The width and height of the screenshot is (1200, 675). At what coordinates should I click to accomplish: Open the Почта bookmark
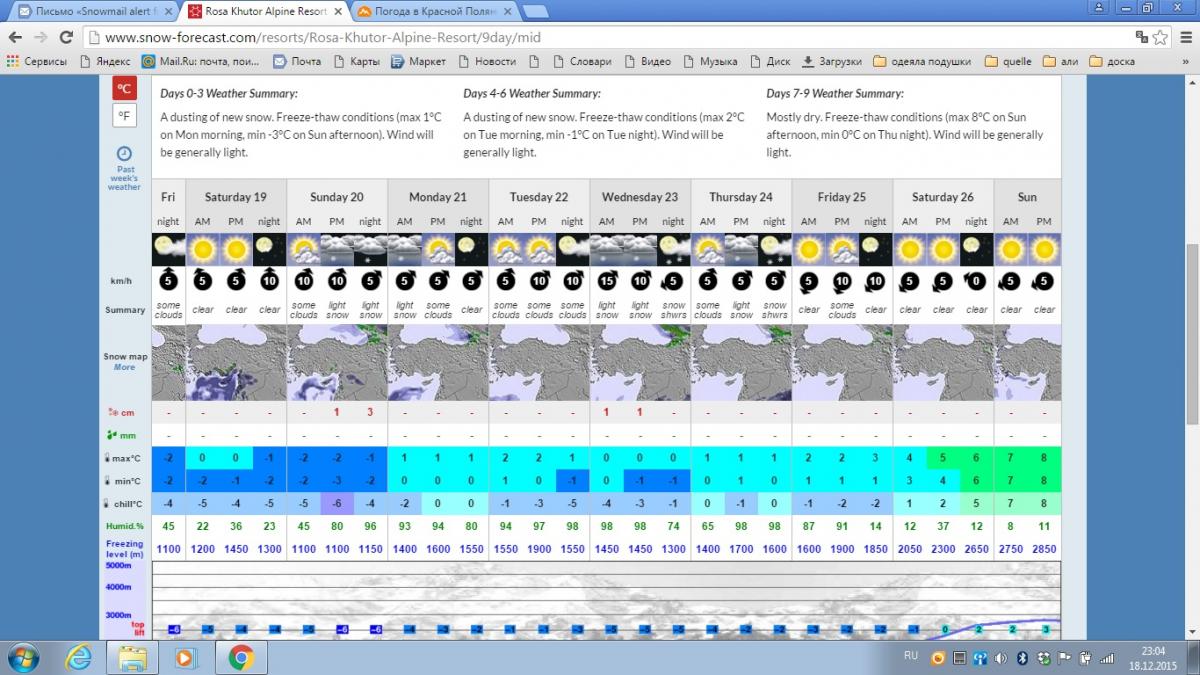point(297,61)
